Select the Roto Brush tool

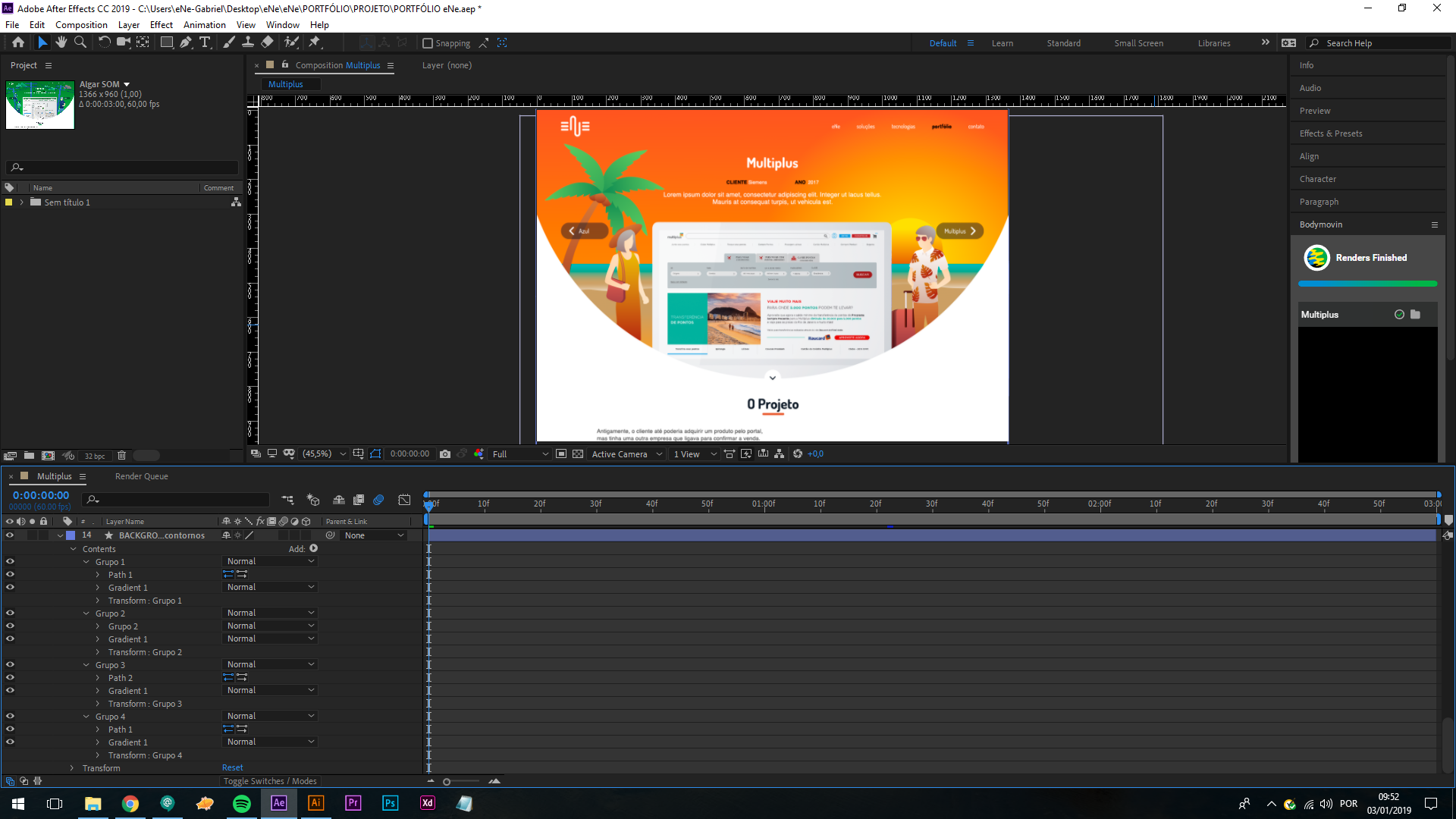(291, 42)
